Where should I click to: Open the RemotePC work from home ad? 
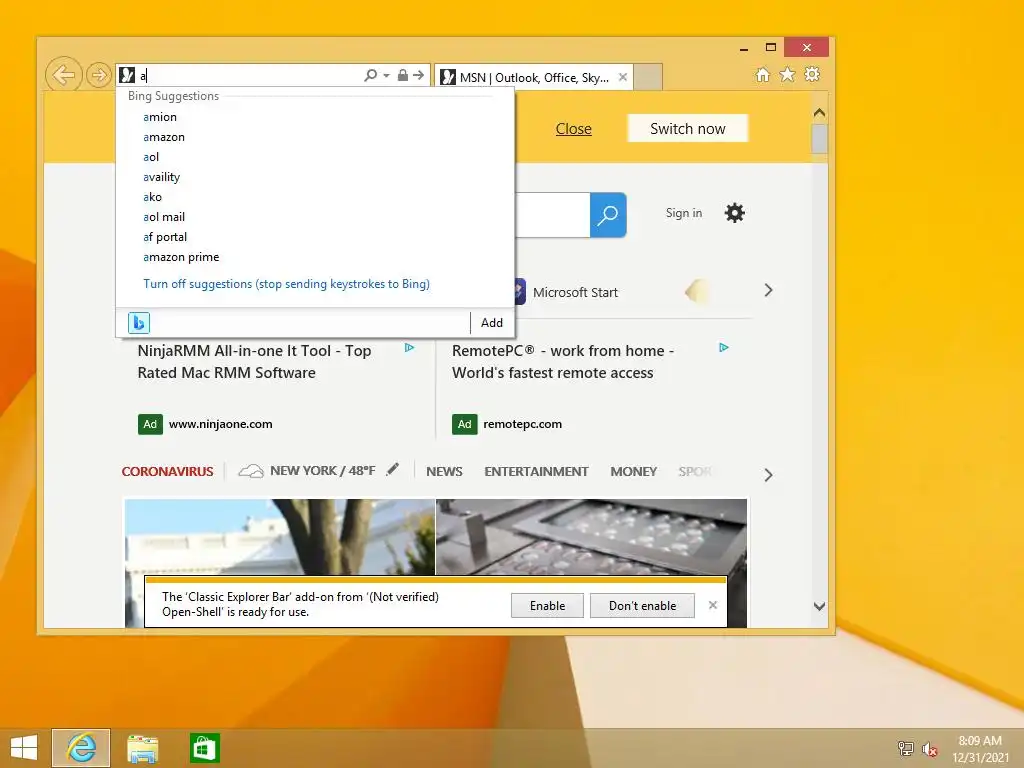click(x=563, y=362)
